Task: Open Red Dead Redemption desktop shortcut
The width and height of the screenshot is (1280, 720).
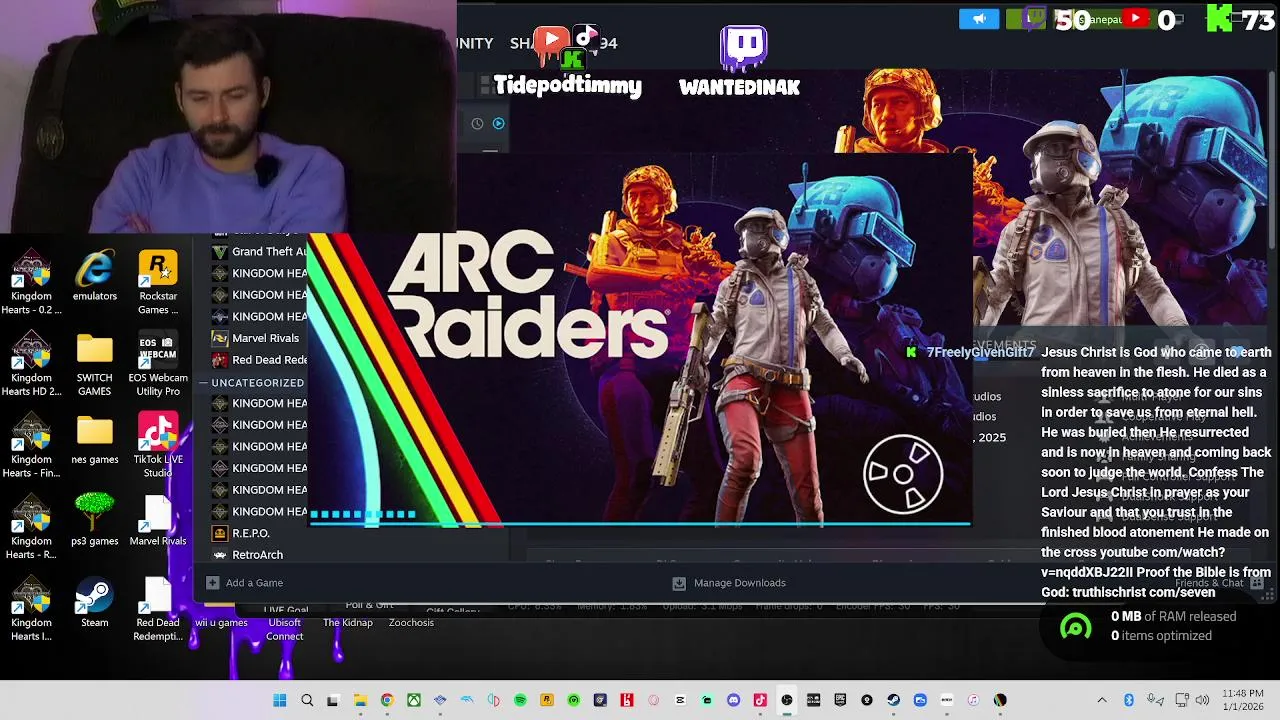Action: (158, 609)
